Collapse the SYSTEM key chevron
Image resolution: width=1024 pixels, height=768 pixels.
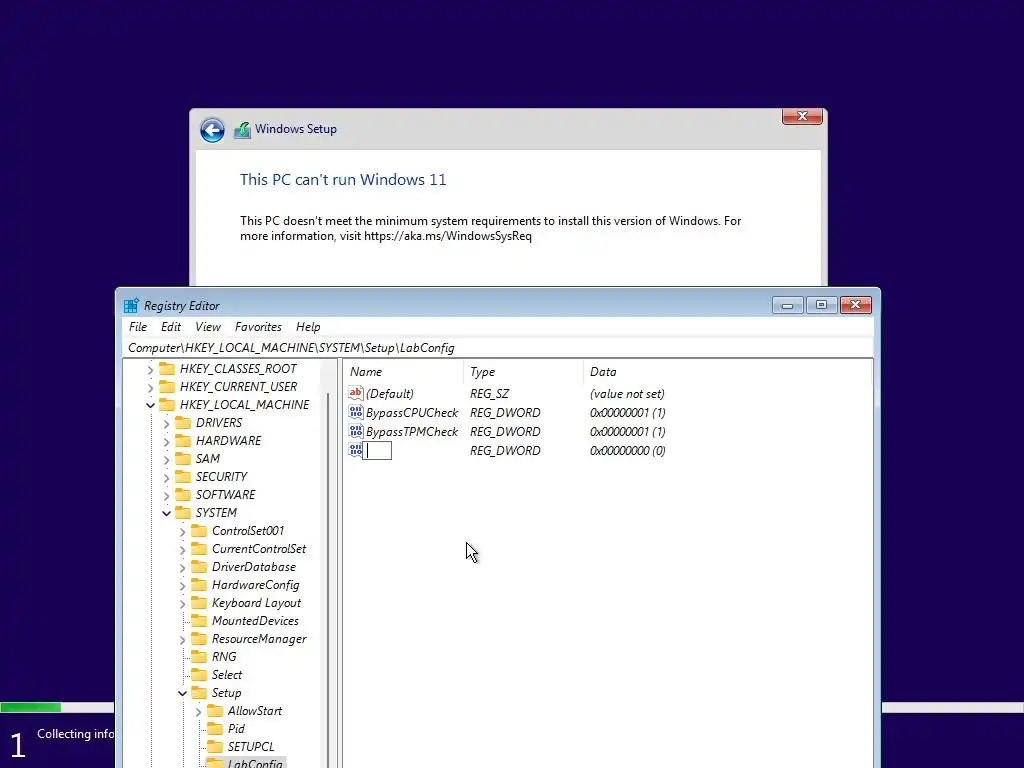(167, 513)
